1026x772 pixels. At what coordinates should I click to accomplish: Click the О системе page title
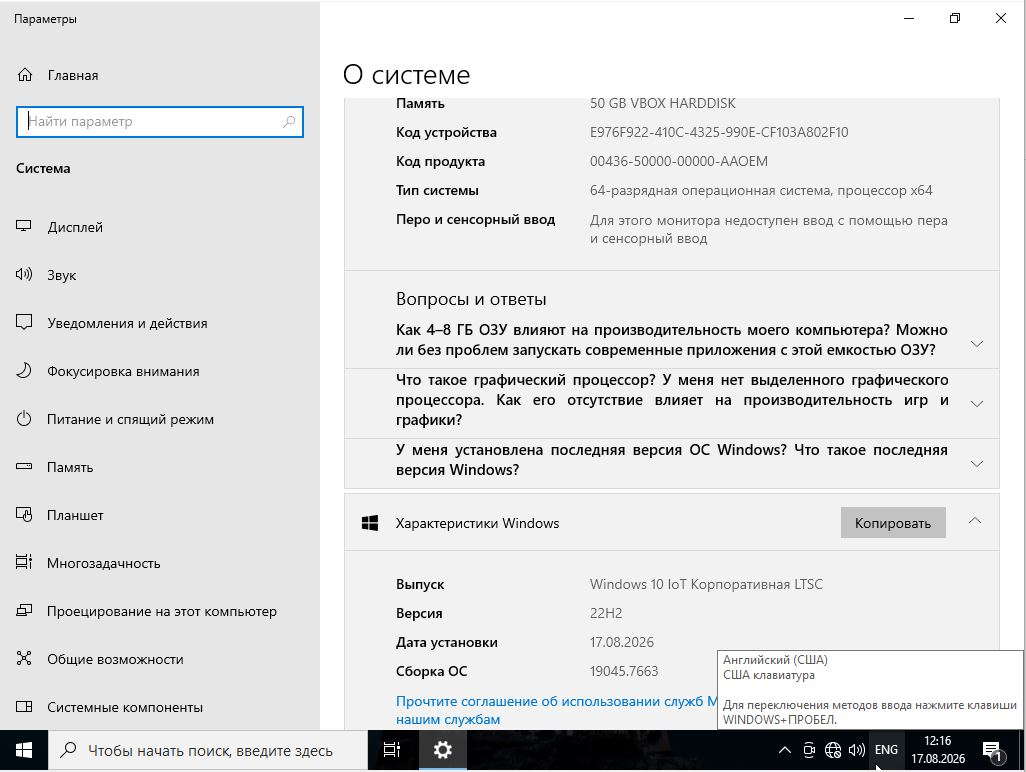click(406, 75)
